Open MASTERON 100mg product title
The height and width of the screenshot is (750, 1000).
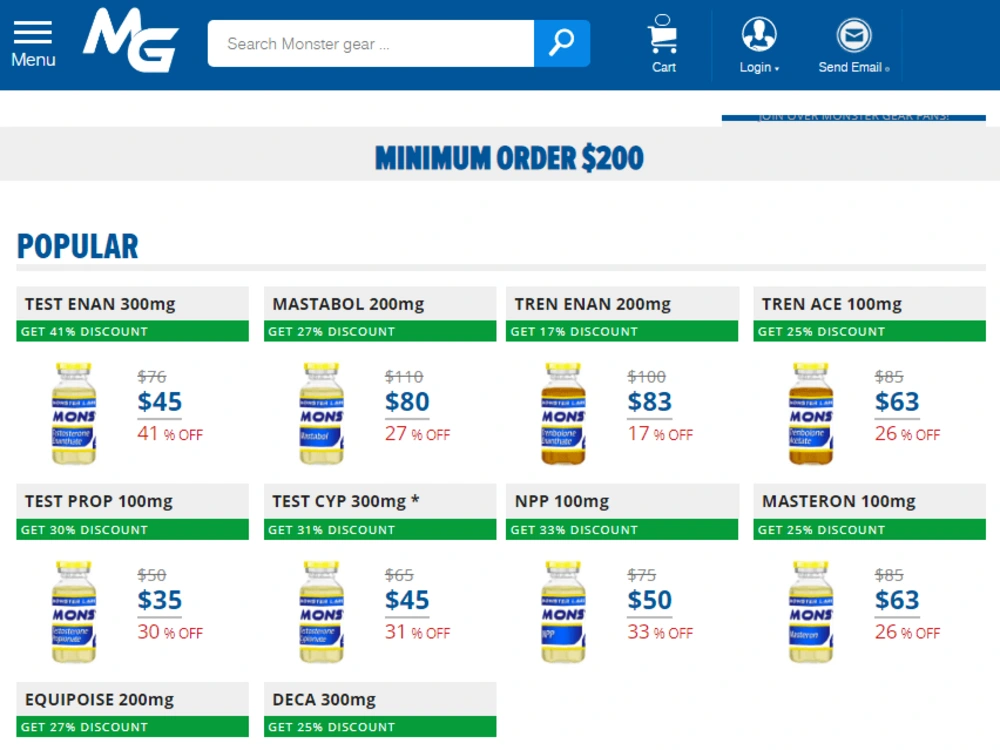point(839,501)
